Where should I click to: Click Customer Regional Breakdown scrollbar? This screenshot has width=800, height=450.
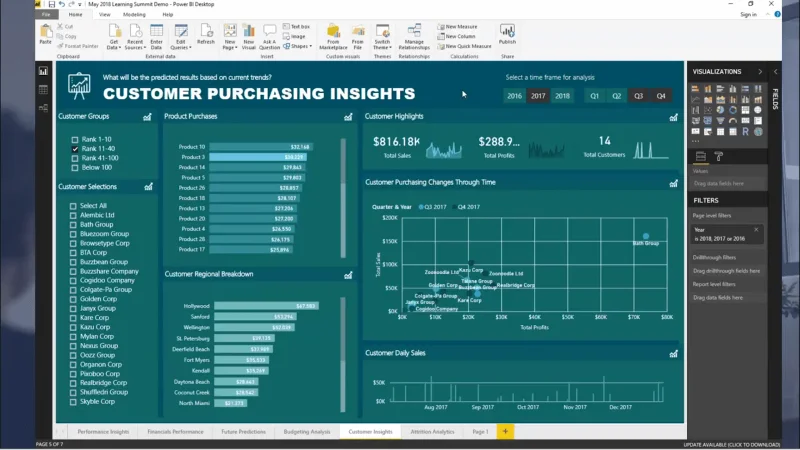pyautogui.click(x=343, y=355)
